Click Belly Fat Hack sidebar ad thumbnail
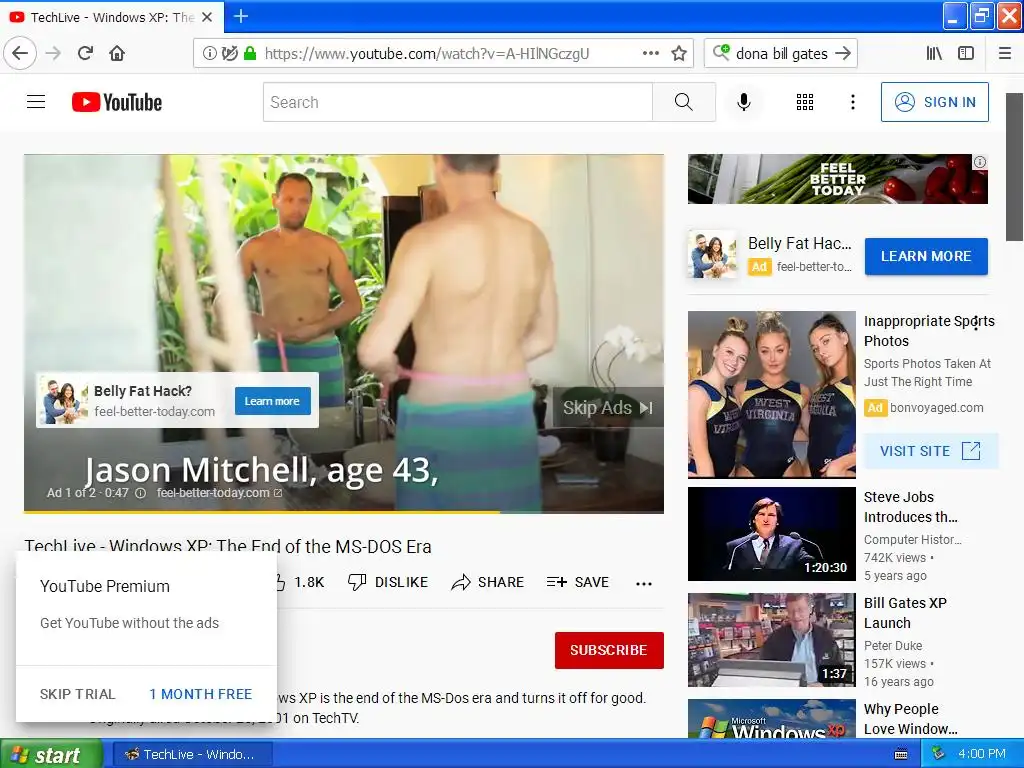 click(712, 255)
